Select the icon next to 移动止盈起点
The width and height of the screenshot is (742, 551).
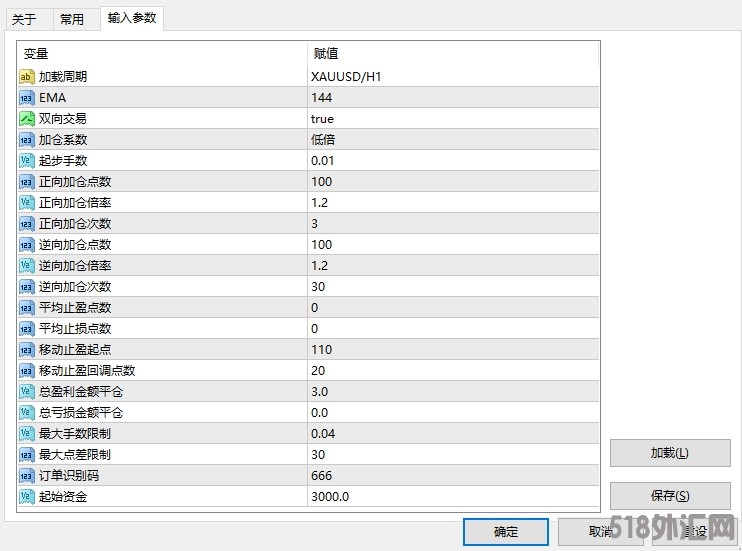pos(27,350)
